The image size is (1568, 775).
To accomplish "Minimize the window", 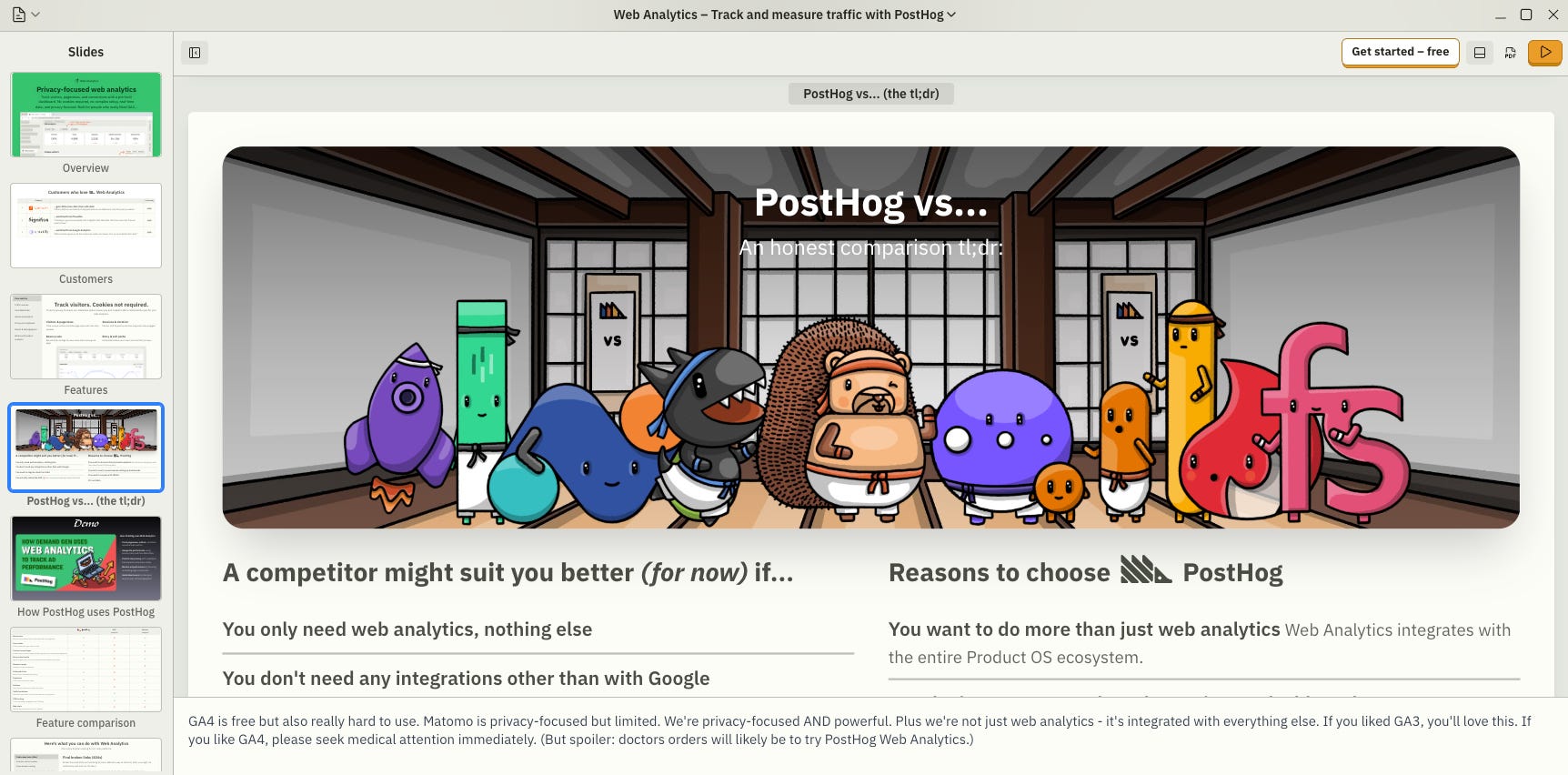I will pyautogui.click(x=1501, y=15).
